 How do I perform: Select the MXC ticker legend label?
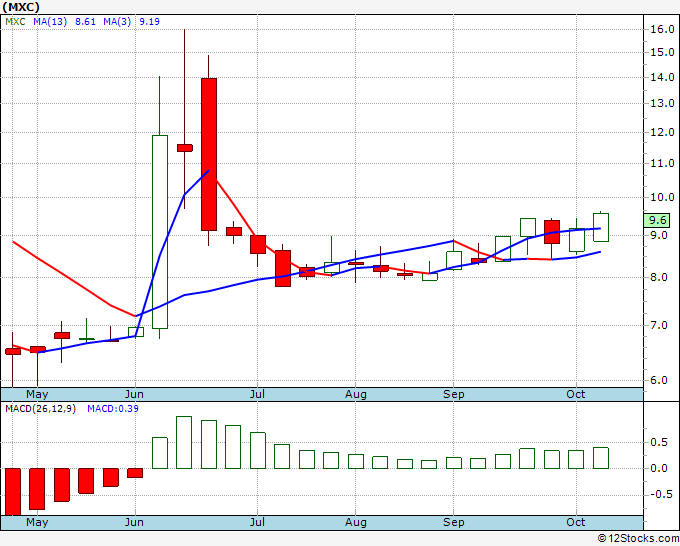pos(16,22)
